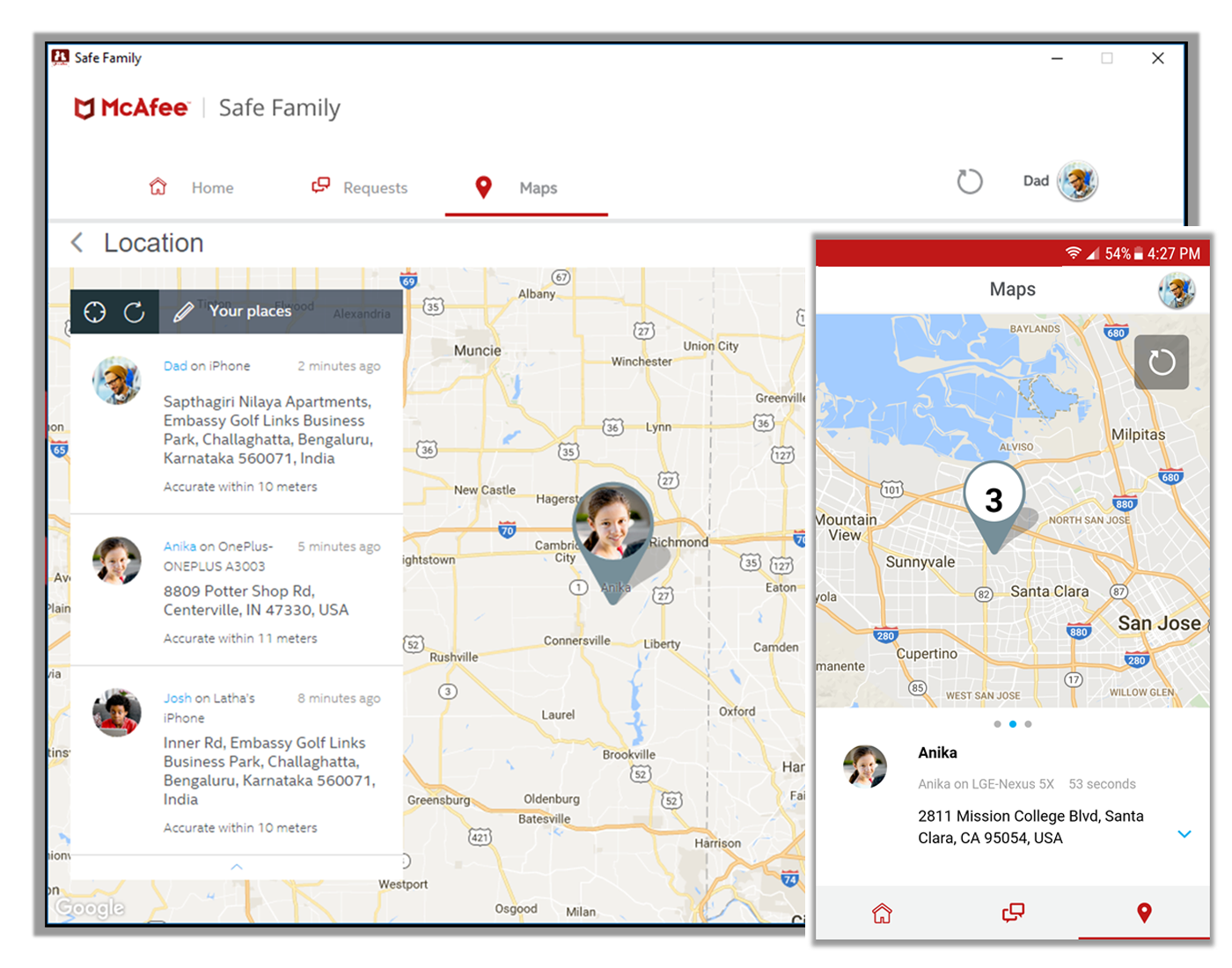Click the Home house icon in desktop navigation
This screenshot has height=968, width=1232.
pos(158,187)
